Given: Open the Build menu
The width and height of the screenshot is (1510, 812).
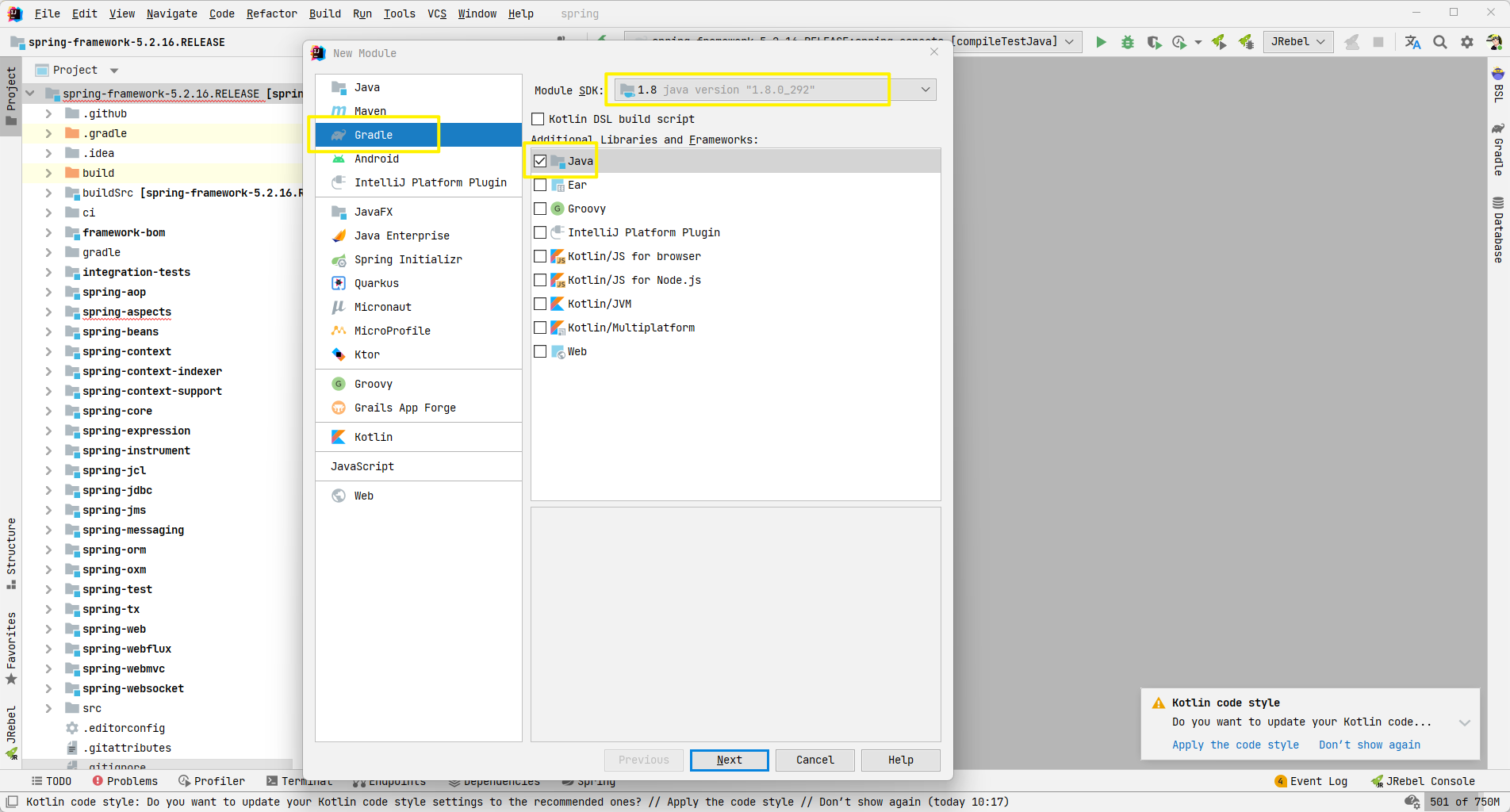Looking at the screenshot, I should pyautogui.click(x=325, y=13).
